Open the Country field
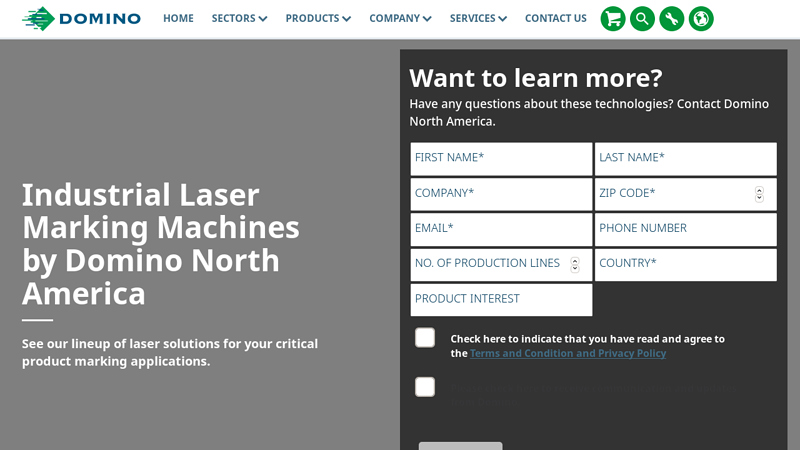Screen dimensions: 800x450 pyautogui.click(x=686, y=264)
